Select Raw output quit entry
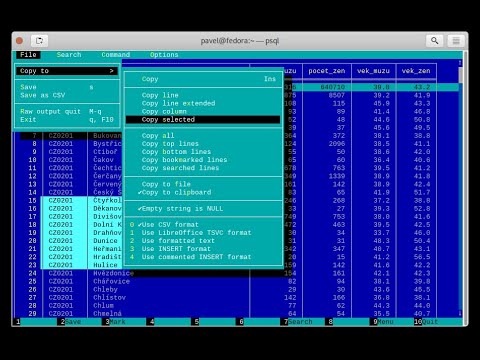The width and height of the screenshot is (480, 360). [x=67, y=111]
